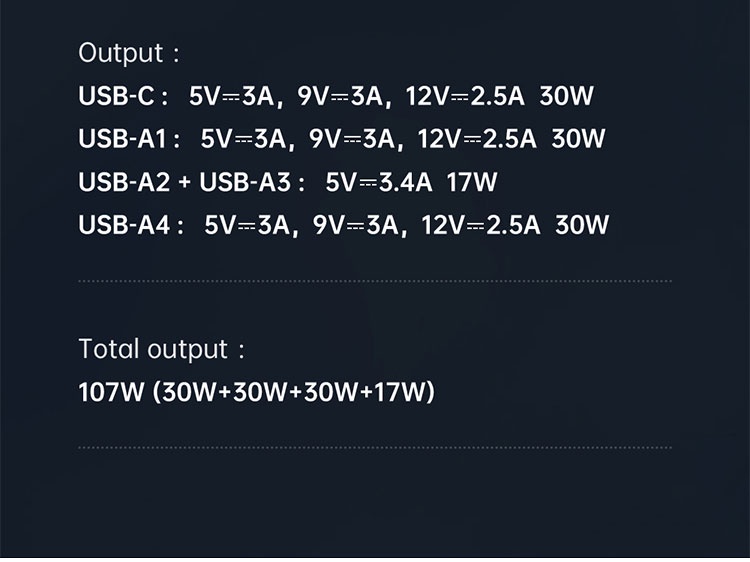Click the dotted divider below Output section
750x562 pixels.
[x=375, y=281]
